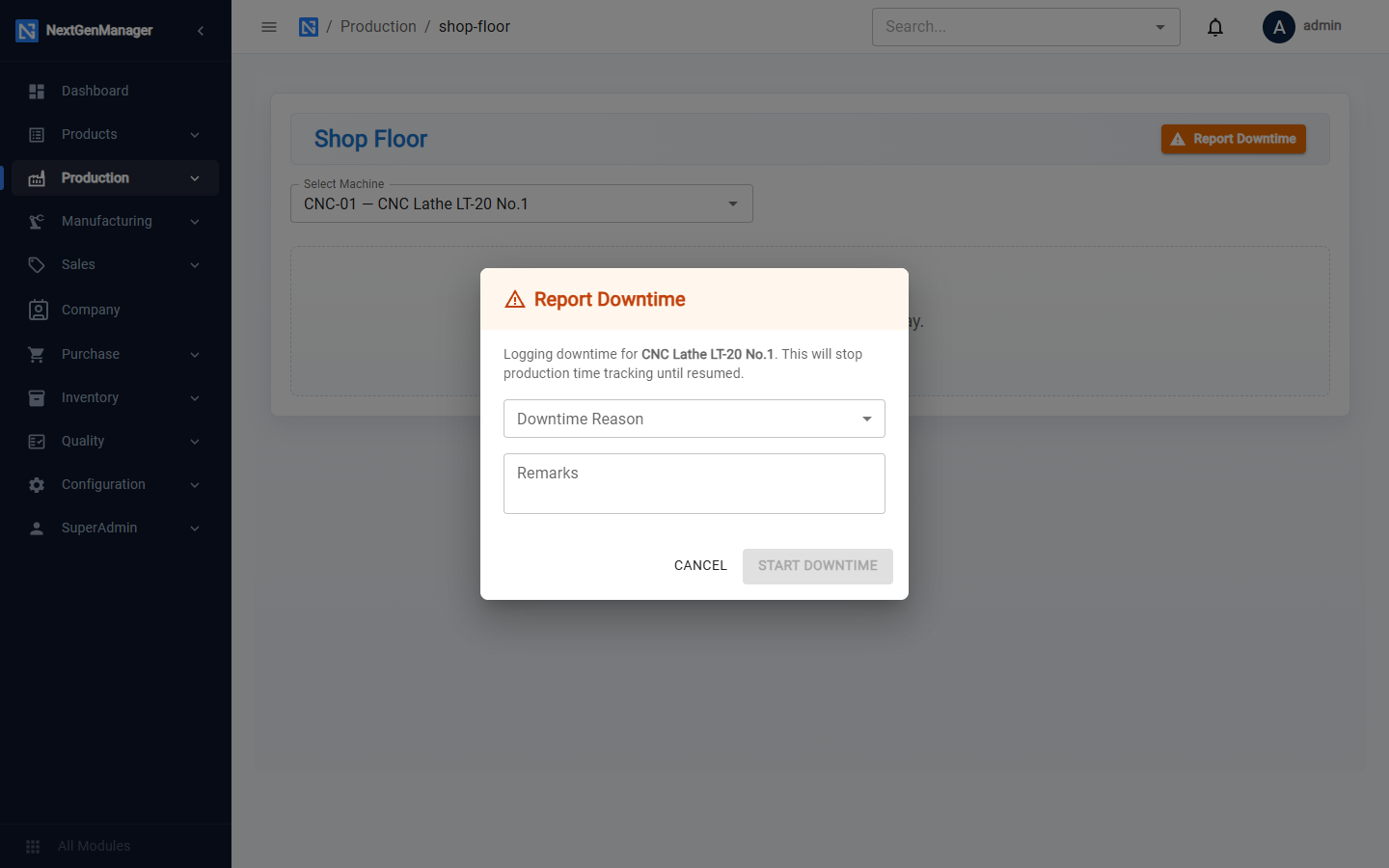
Task: Open the hamburger menu icon
Action: click(269, 27)
